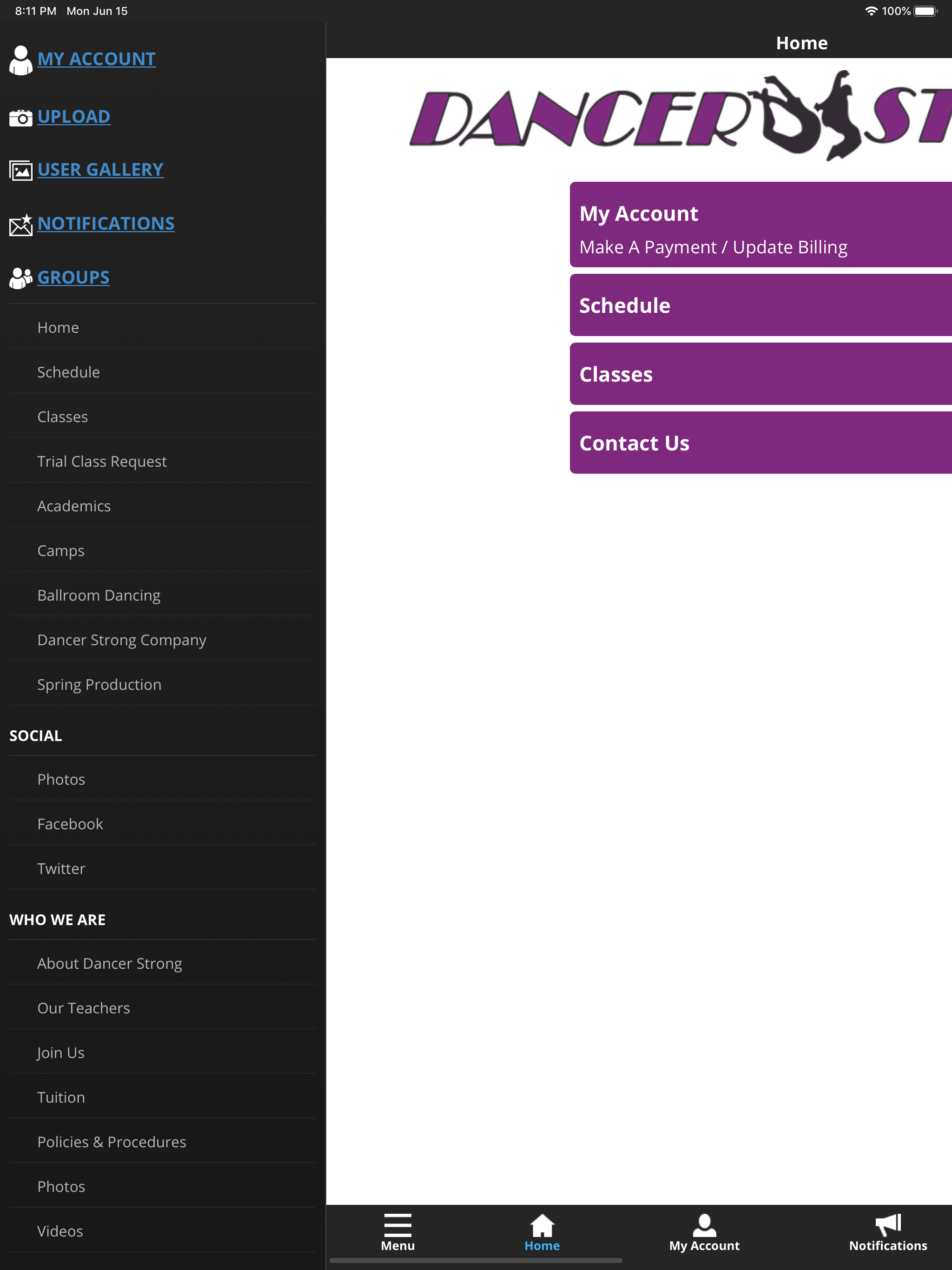Click the 8:11 PM clock in status bar
Screen dimensions: 952x1270
click(x=36, y=11)
